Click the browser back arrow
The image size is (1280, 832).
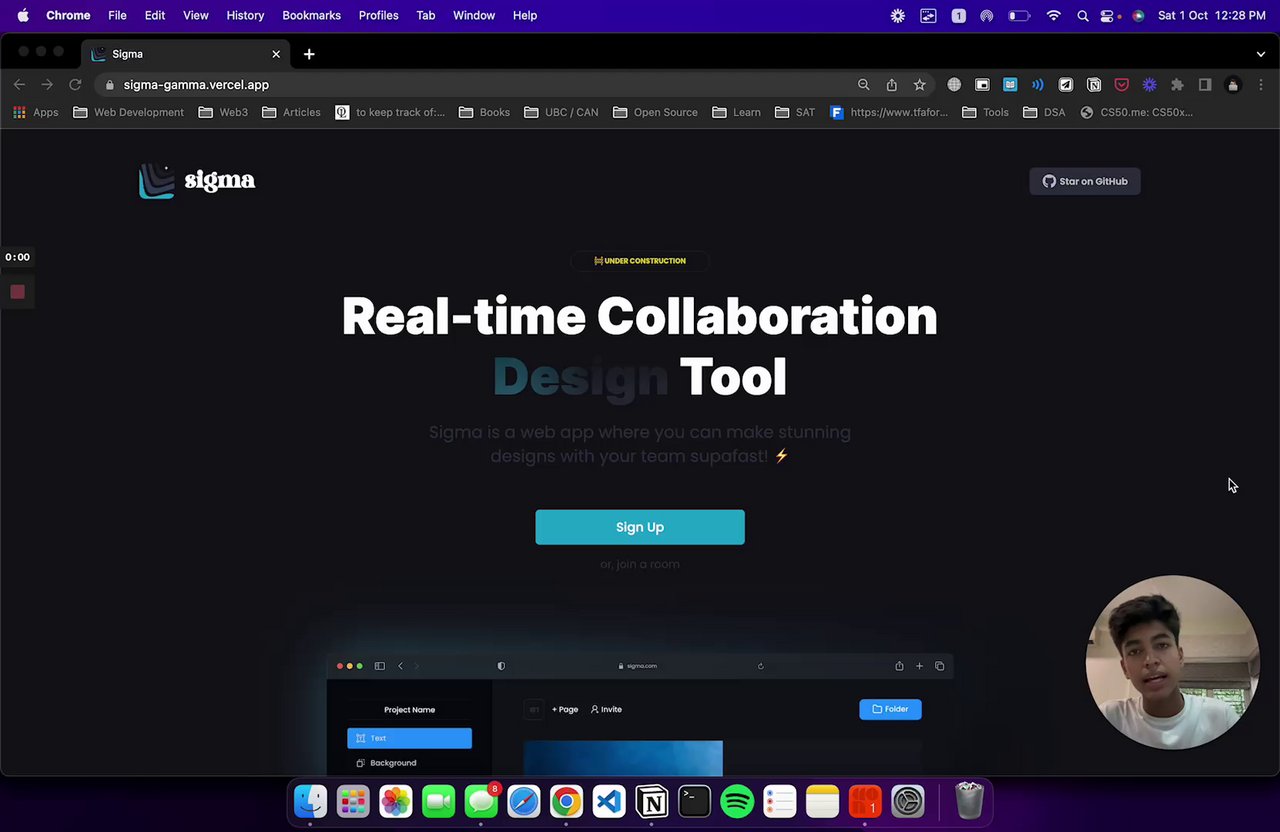click(19, 85)
